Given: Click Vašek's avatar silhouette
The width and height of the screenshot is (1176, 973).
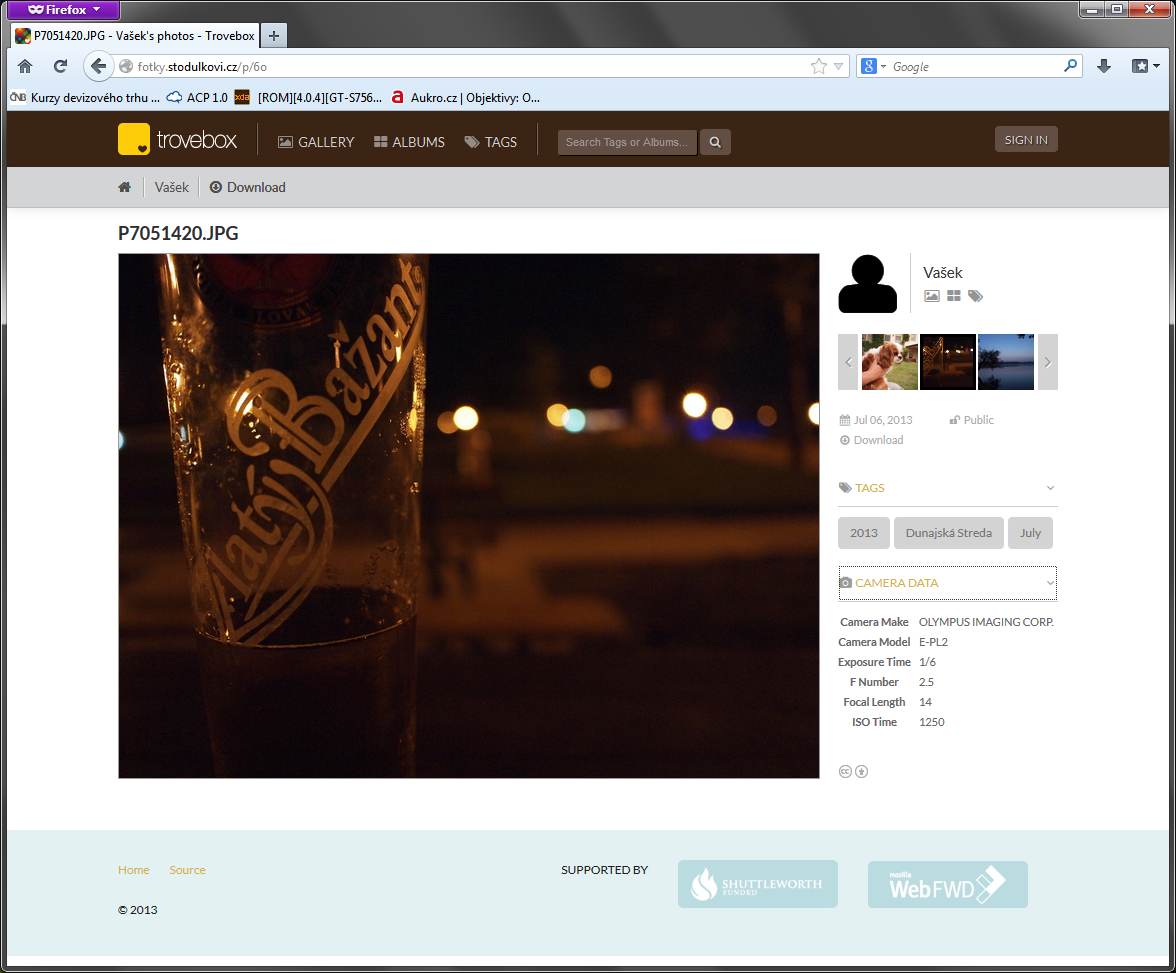Looking at the screenshot, I should pos(868,284).
